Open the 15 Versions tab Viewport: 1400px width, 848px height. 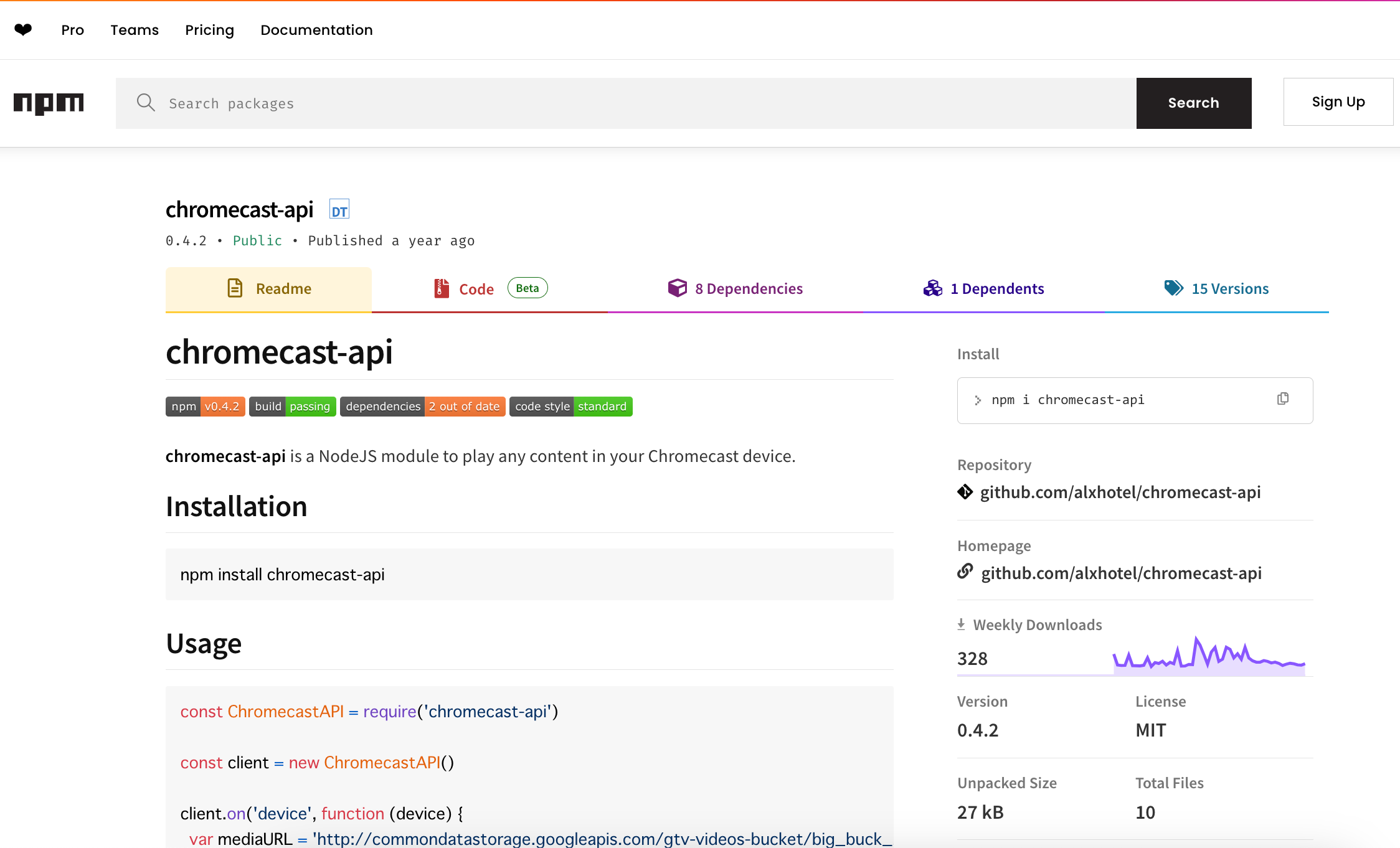(1216, 289)
